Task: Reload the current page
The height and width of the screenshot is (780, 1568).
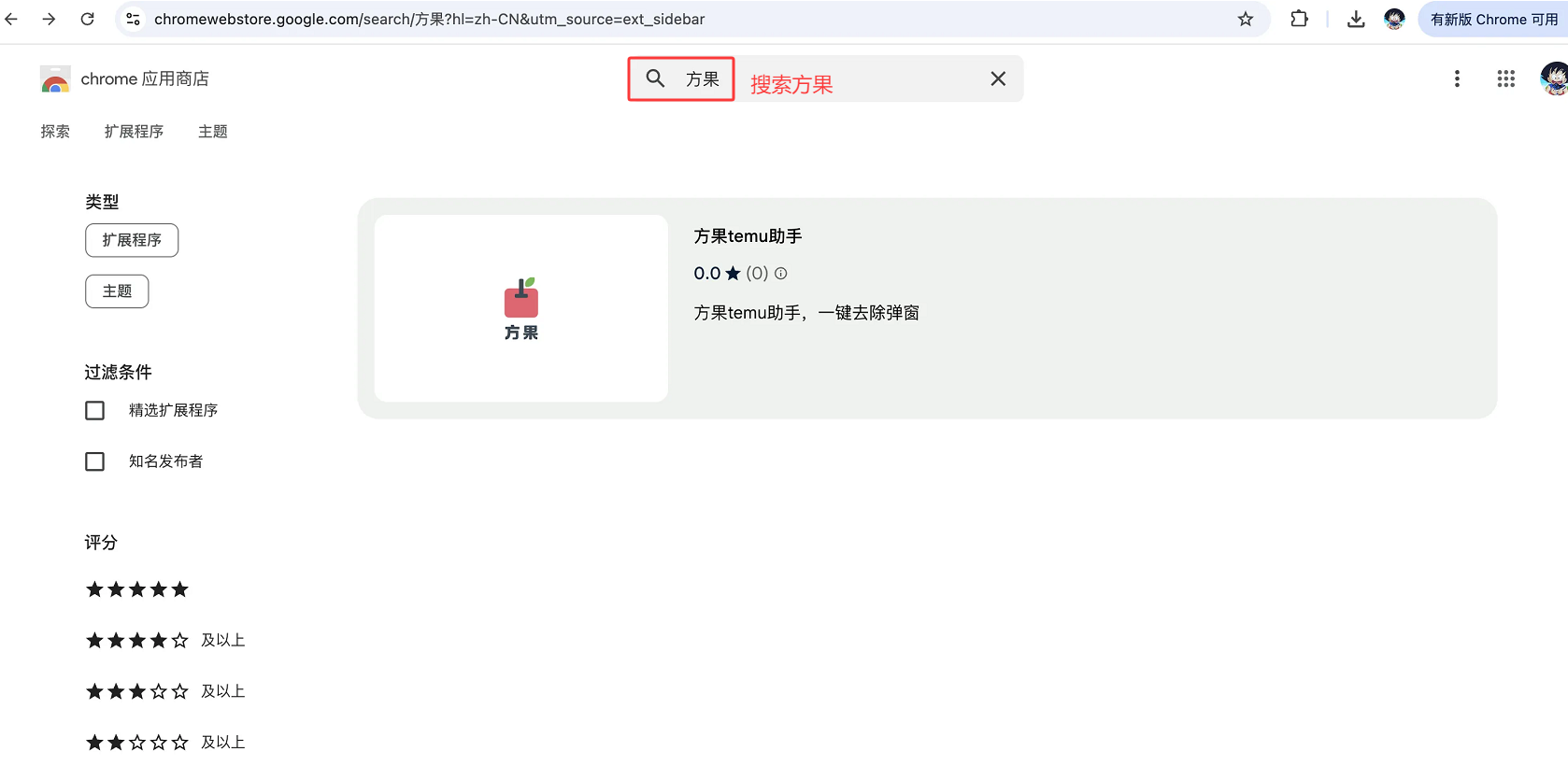Action: coord(87,19)
